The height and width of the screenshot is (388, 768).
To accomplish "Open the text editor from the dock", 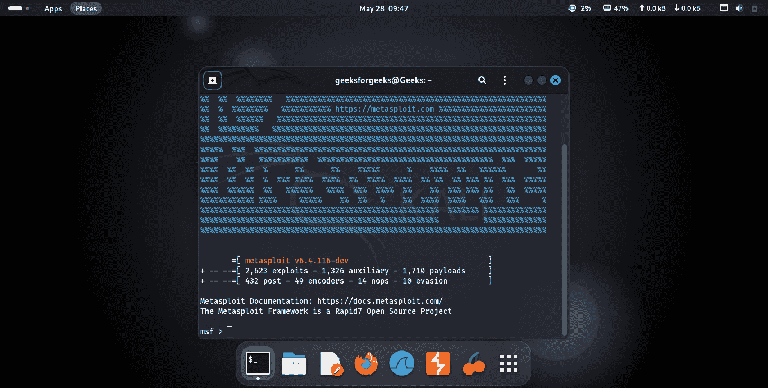I will point(331,364).
